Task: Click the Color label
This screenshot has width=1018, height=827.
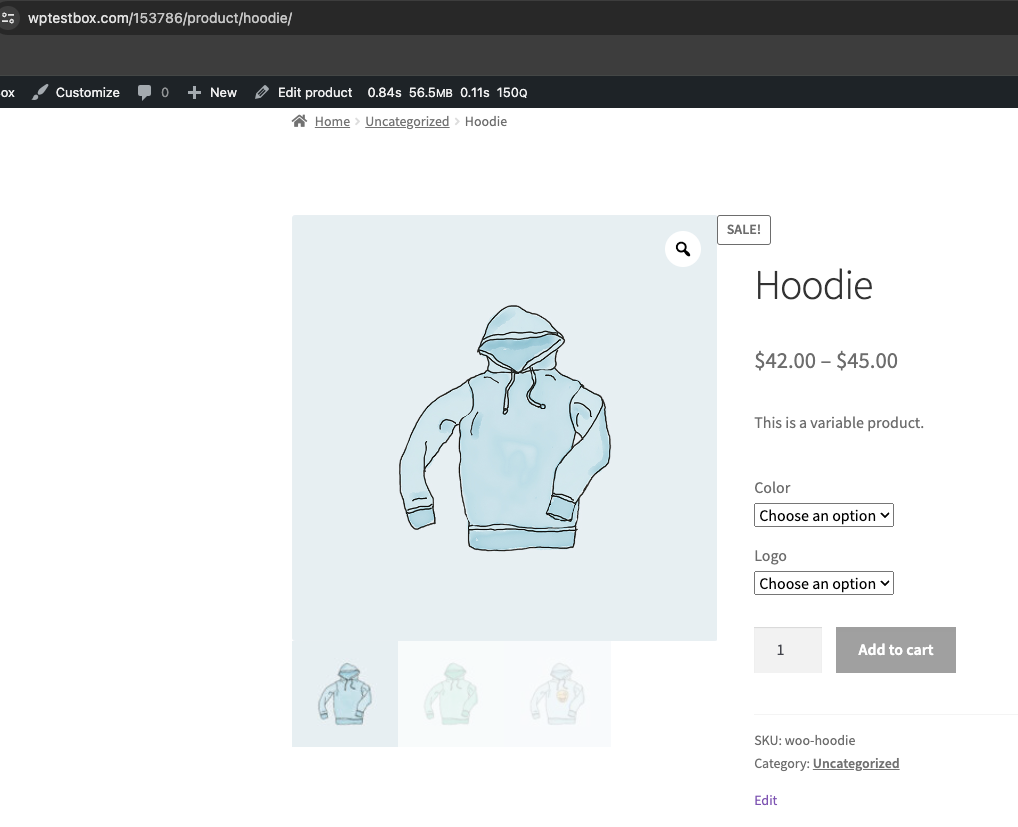Action: click(772, 488)
